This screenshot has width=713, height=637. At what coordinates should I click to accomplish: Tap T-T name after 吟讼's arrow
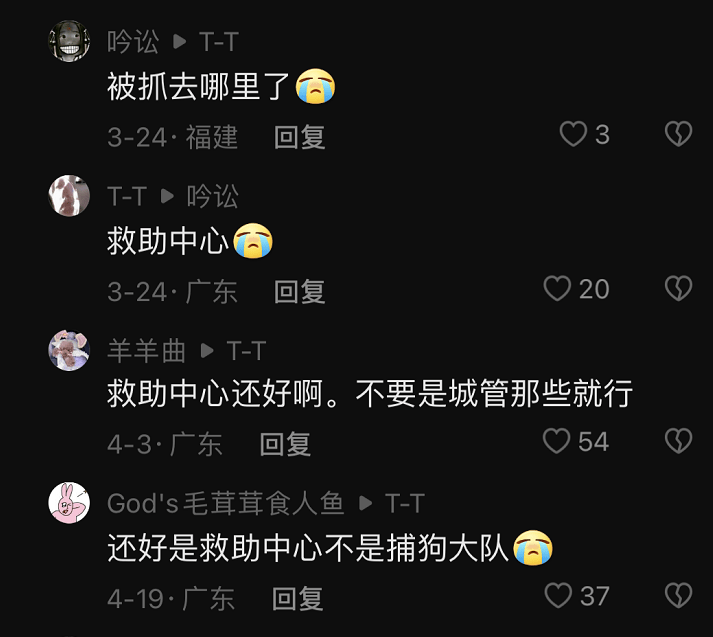tap(219, 42)
